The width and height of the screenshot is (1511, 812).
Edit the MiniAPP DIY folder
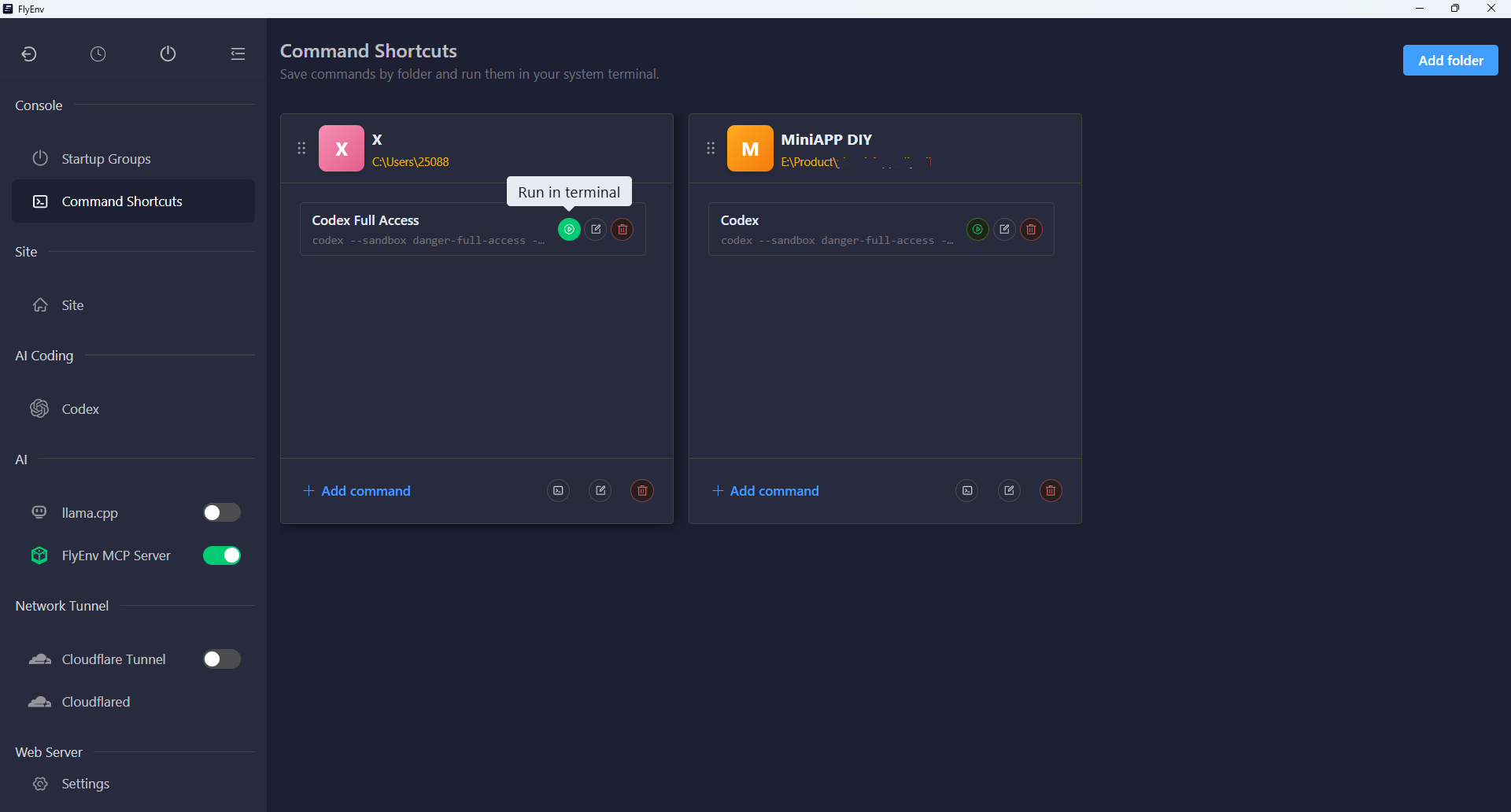click(x=1009, y=490)
